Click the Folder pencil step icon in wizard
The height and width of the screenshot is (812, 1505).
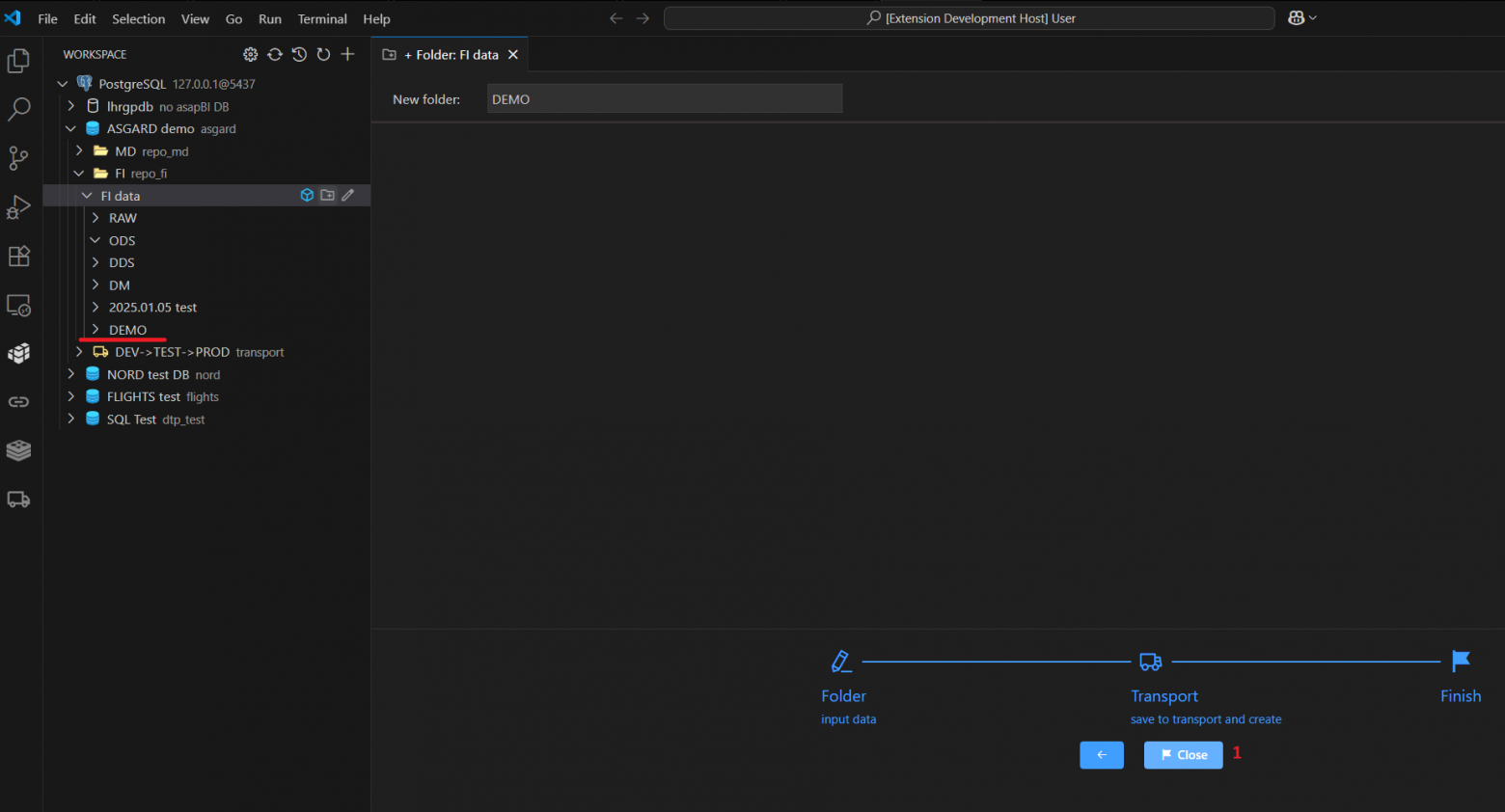841,662
